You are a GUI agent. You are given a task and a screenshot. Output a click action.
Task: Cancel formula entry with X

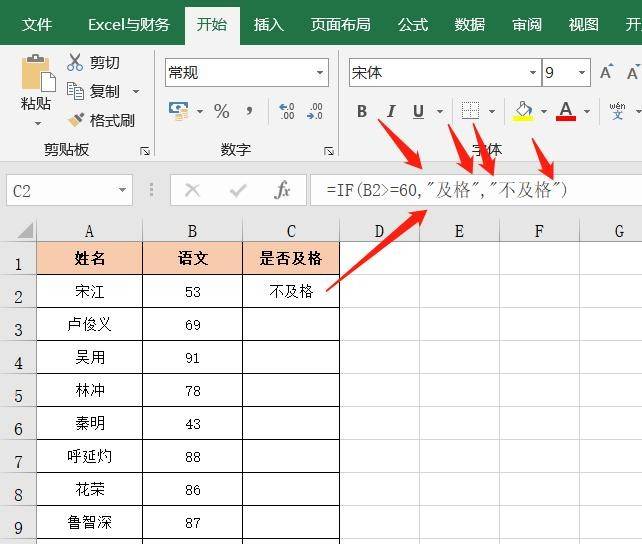click(192, 190)
